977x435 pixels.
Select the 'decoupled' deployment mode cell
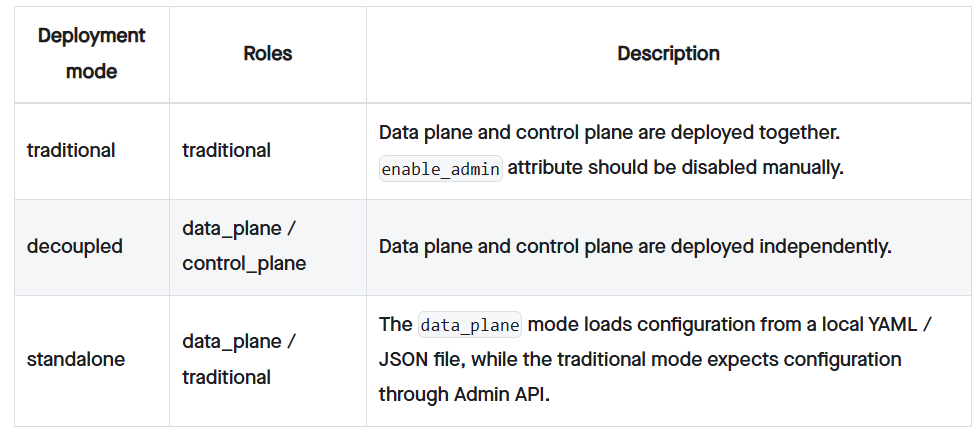pos(75,246)
